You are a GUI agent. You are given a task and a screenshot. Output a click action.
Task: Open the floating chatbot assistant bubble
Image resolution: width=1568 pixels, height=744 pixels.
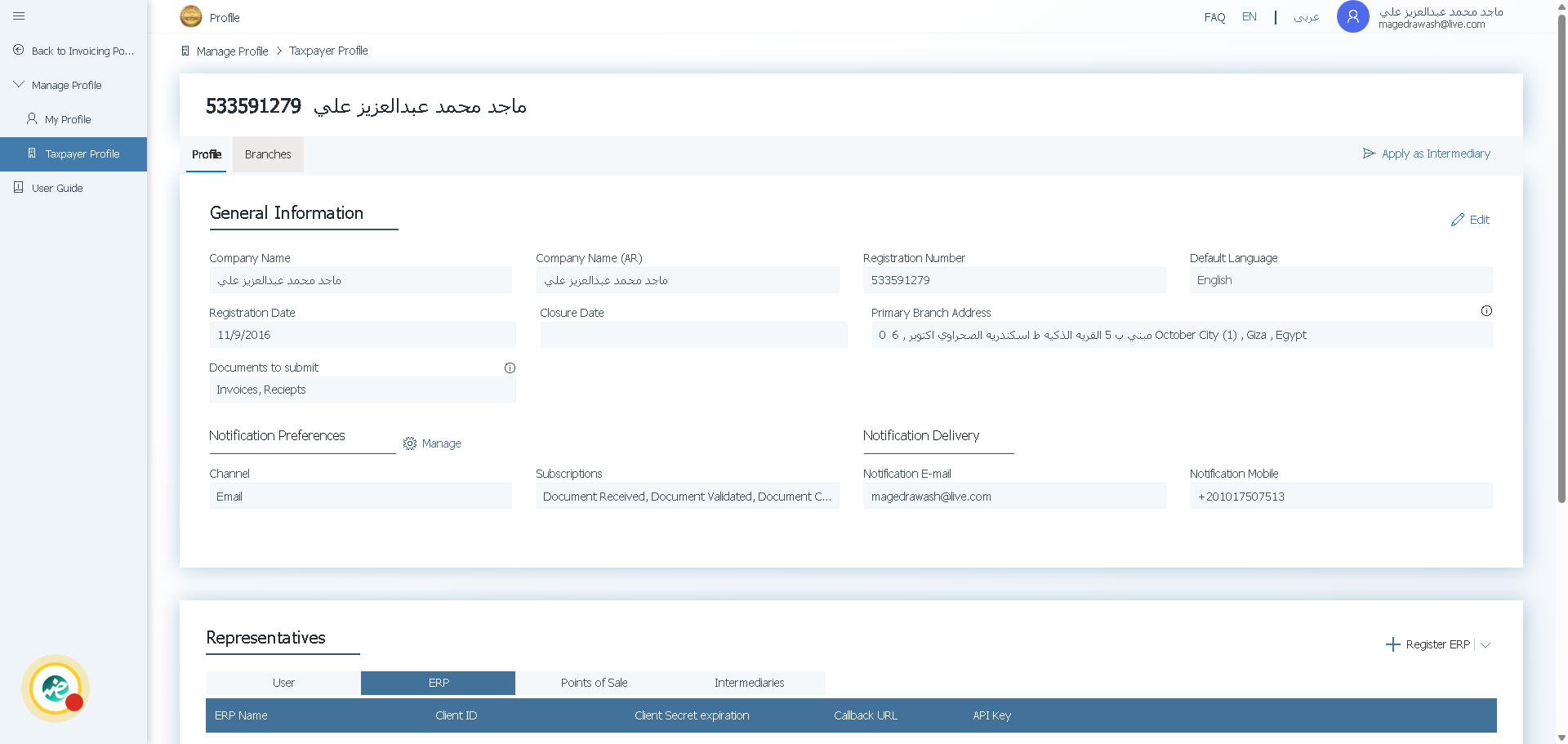click(54, 688)
